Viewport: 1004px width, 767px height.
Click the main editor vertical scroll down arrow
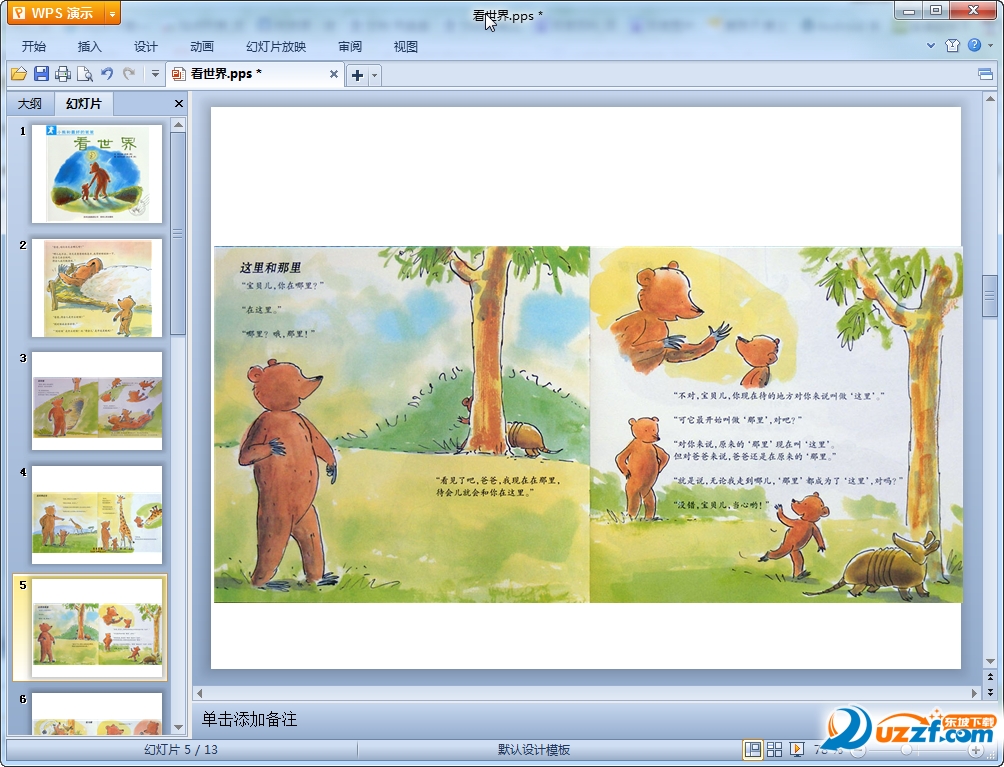[990, 661]
